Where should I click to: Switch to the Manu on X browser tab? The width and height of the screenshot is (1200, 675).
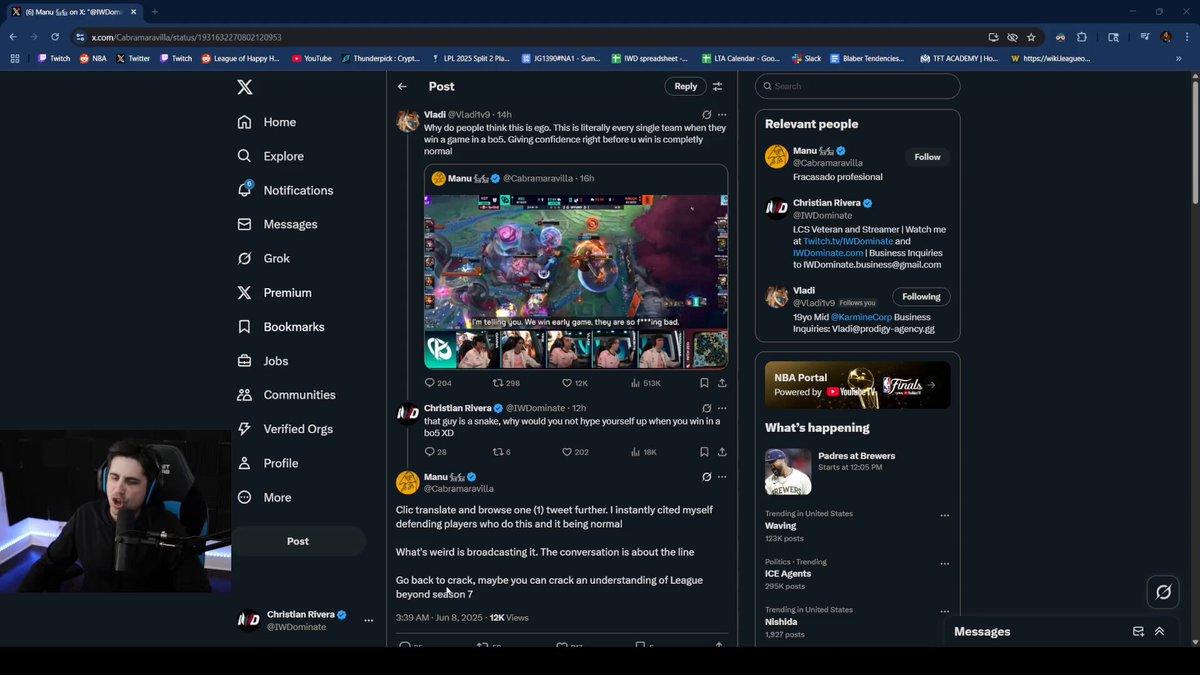pos(70,12)
